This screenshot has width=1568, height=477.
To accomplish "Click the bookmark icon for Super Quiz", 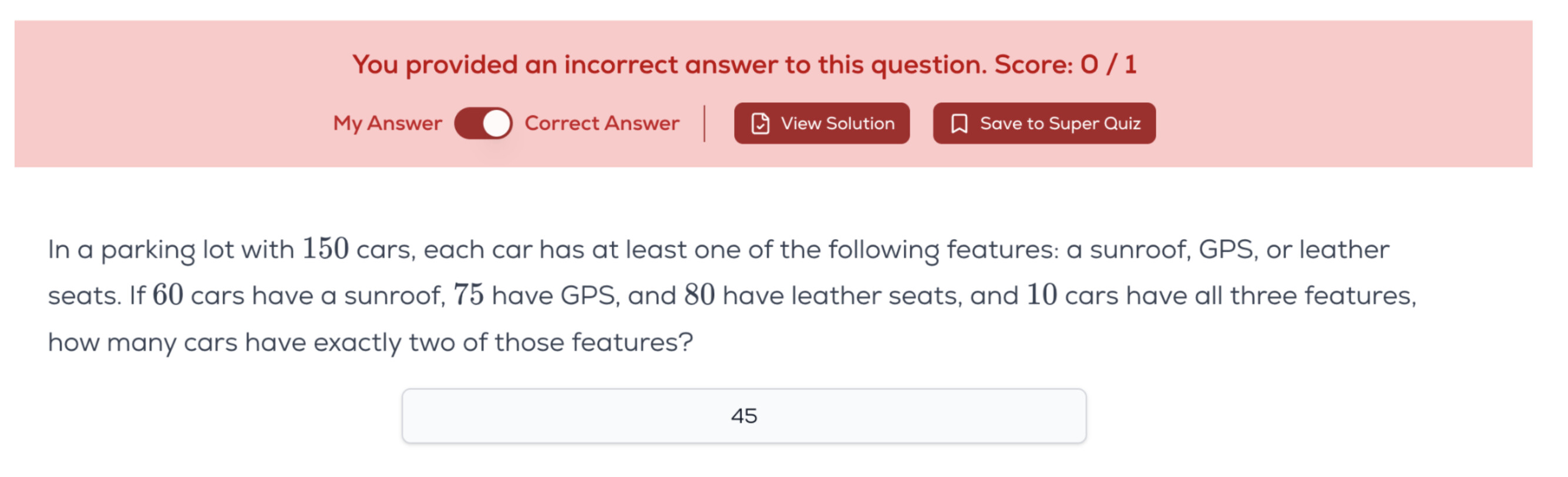I will click(x=958, y=124).
